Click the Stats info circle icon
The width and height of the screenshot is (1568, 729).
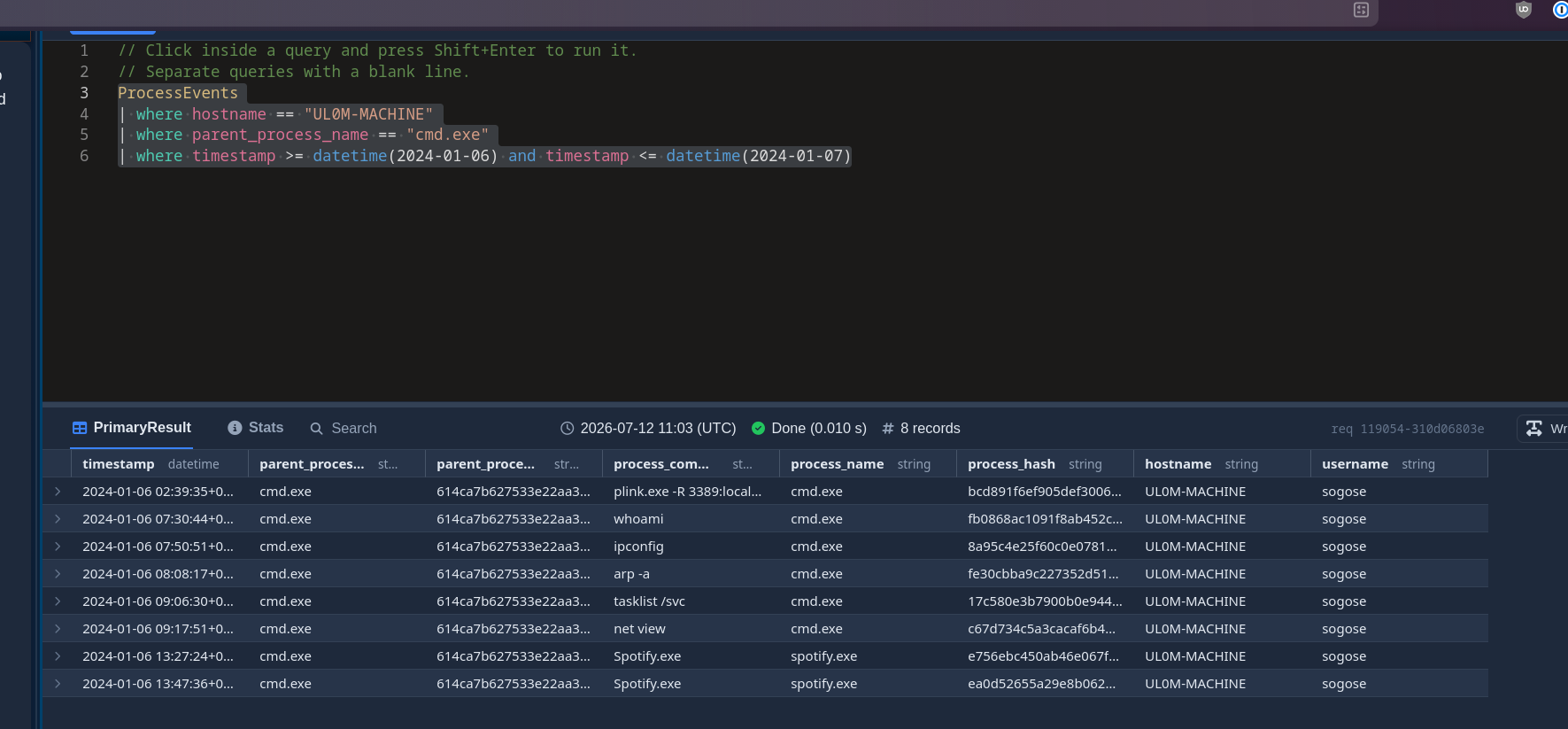click(x=235, y=428)
